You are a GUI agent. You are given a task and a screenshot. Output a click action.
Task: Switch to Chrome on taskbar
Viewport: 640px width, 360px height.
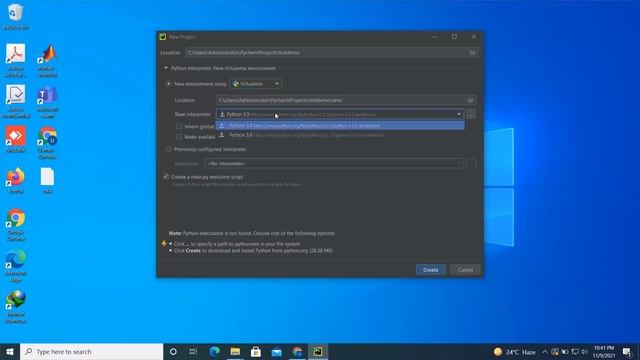click(298, 351)
